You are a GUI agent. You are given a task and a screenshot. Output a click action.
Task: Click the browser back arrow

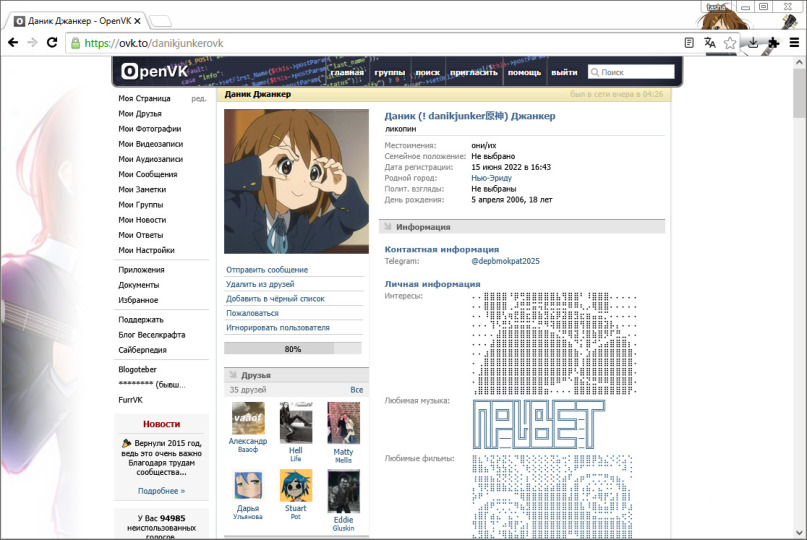(x=13, y=43)
